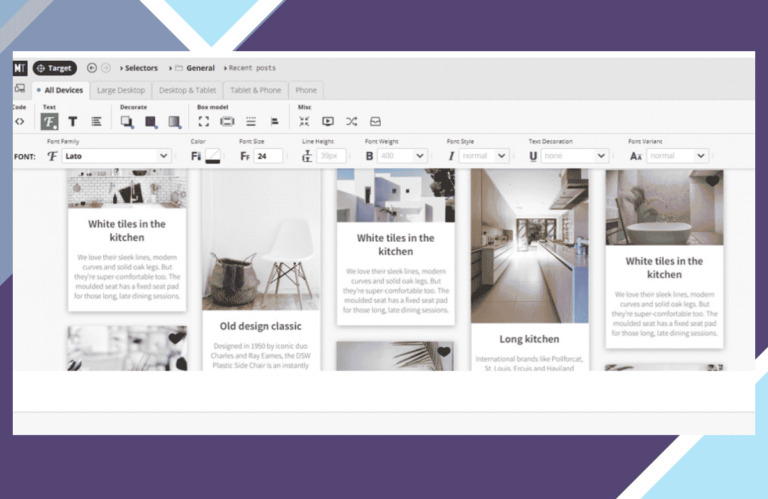Open the Text alignment options icon

click(x=96, y=121)
